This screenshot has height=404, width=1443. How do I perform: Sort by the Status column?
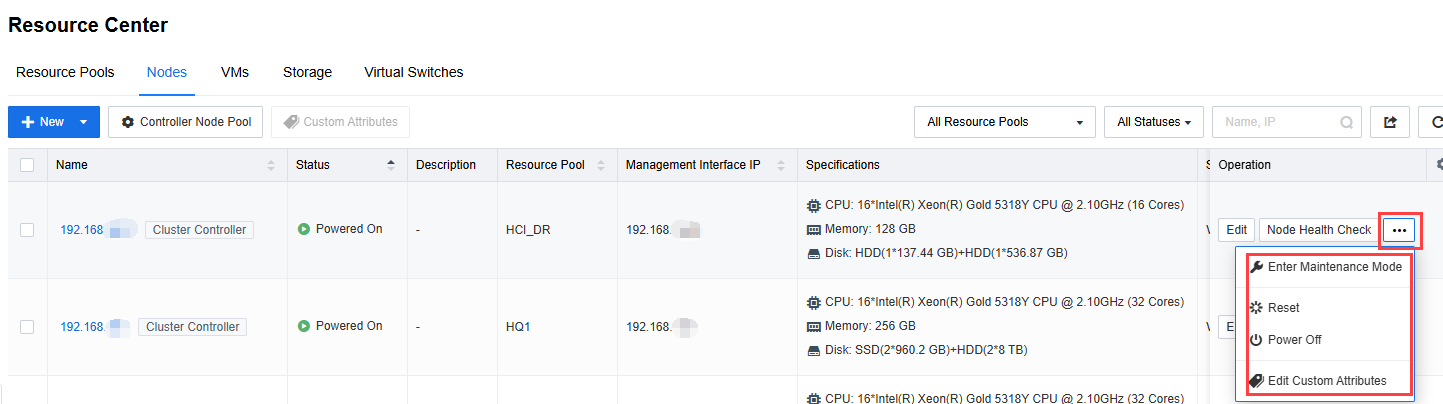pos(390,165)
